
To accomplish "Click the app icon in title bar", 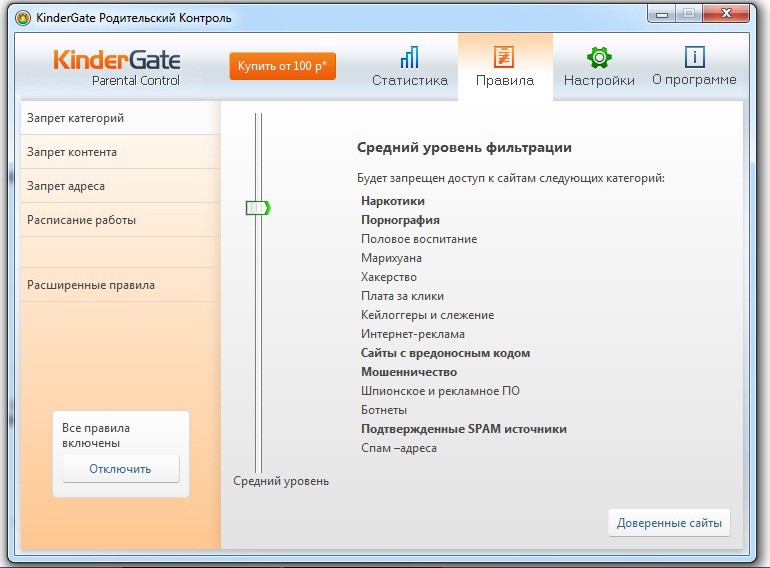I will coord(22,18).
